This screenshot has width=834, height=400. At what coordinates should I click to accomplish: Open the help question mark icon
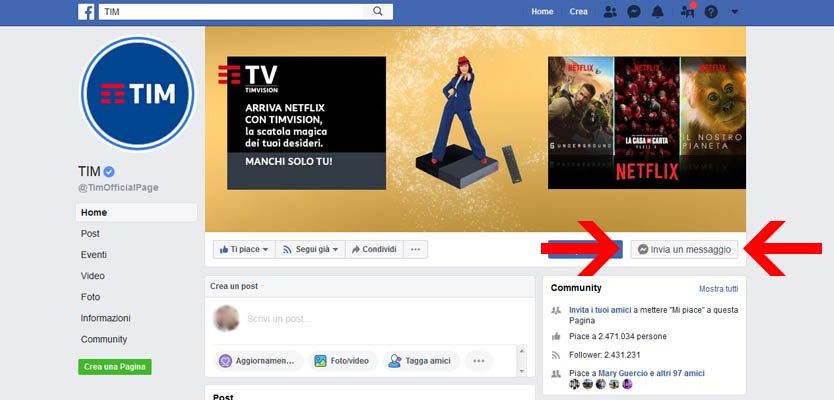coord(711,12)
